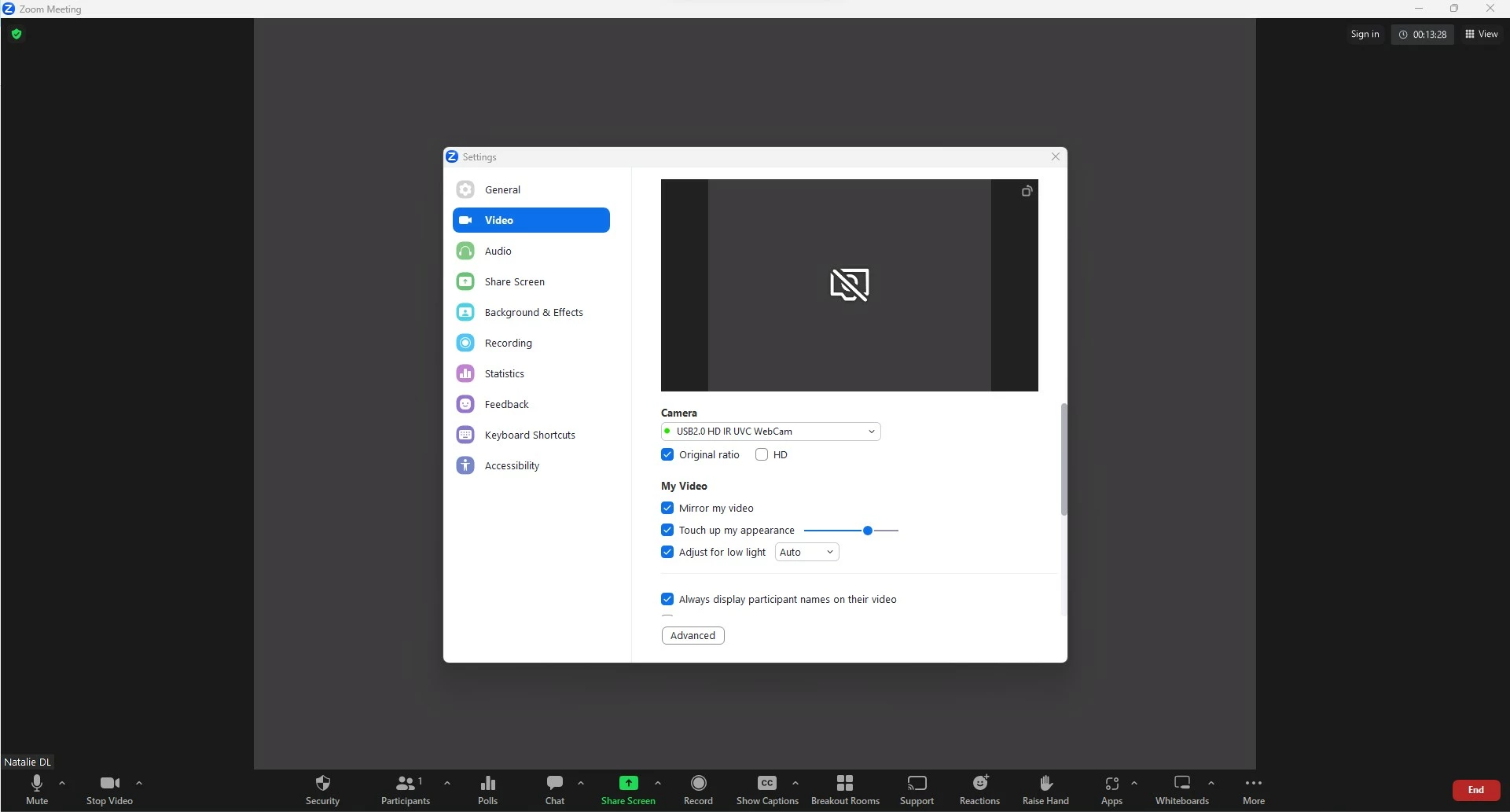Click the Advanced button
The width and height of the screenshot is (1510, 812).
pos(693,635)
